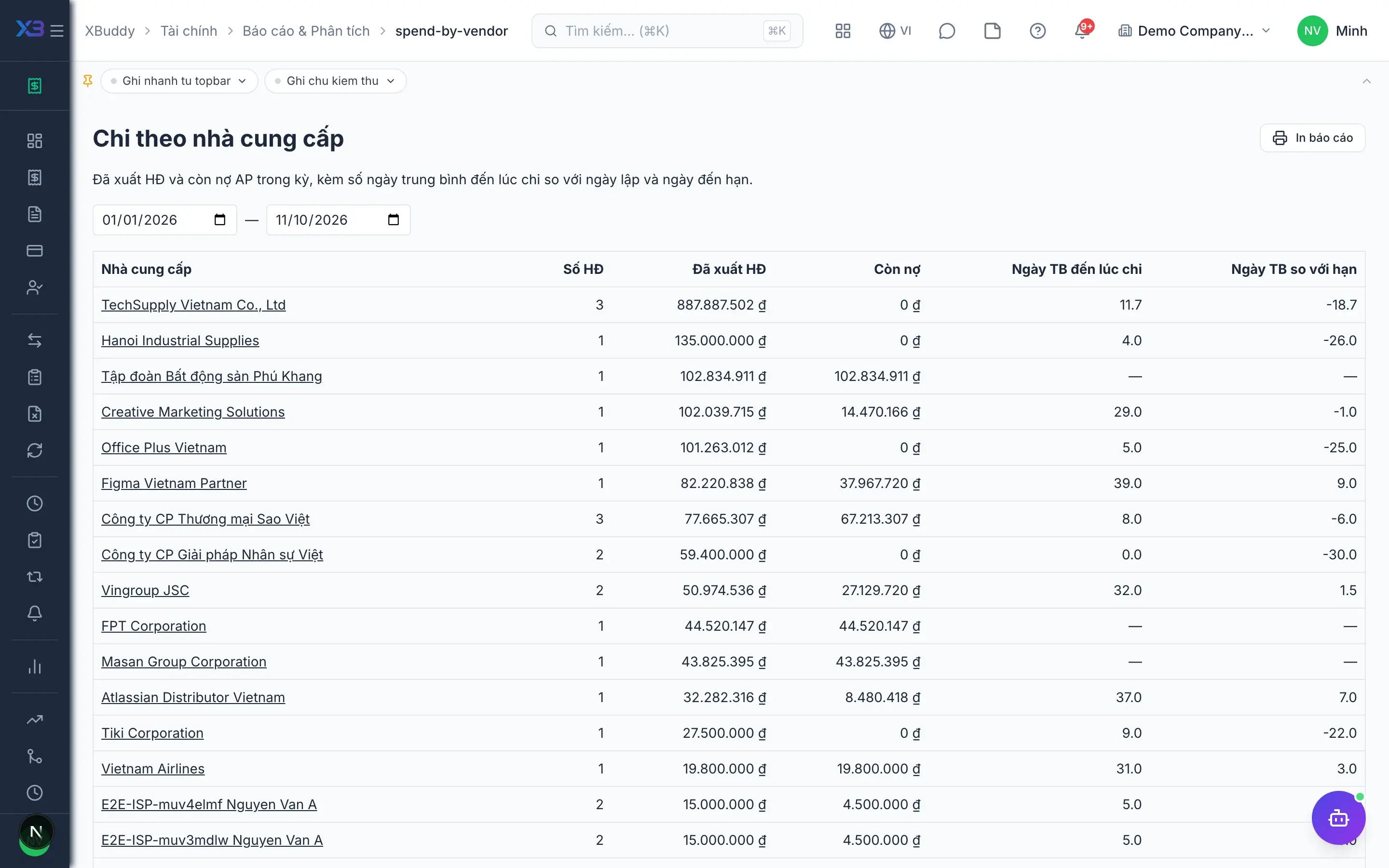Click the 'Còn nợ' column header
Screen dimensions: 1389x868
(897, 269)
